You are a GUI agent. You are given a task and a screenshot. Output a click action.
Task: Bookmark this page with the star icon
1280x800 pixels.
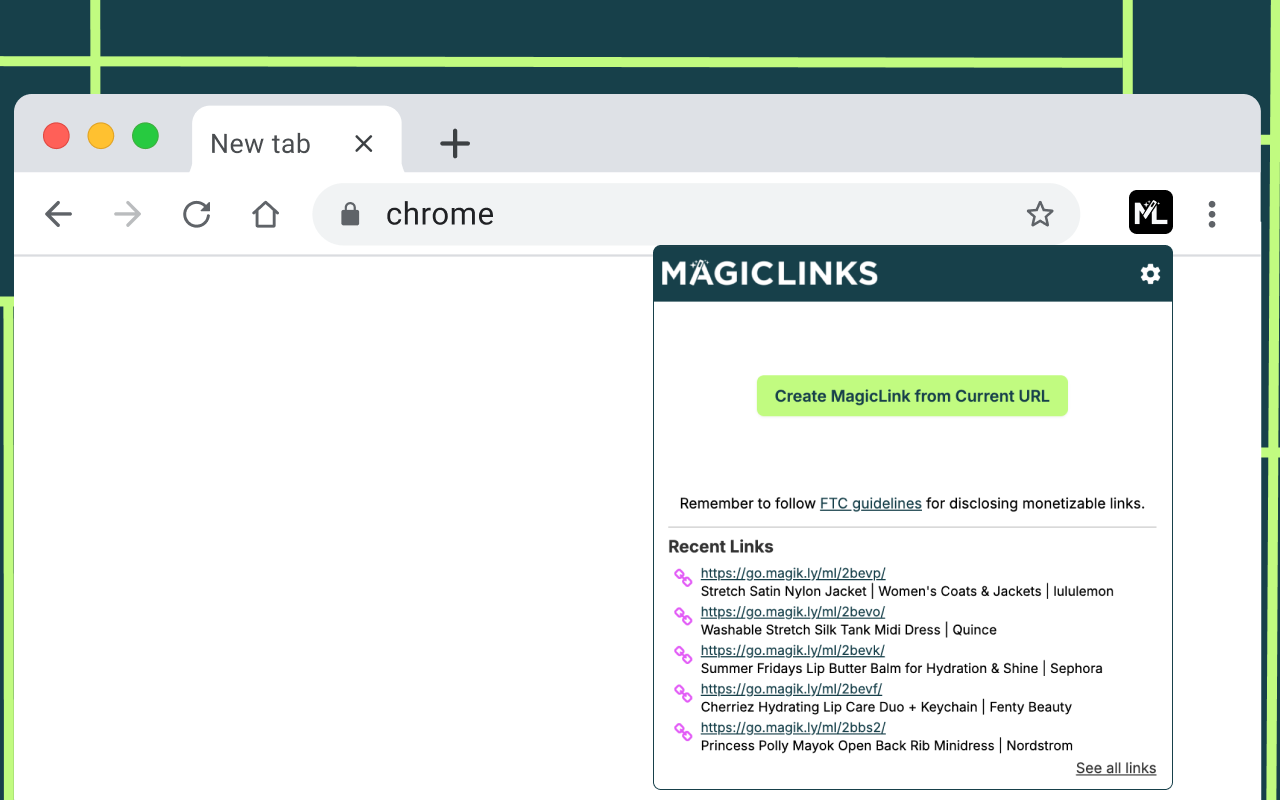pyautogui.click(x=1040, y=213)
